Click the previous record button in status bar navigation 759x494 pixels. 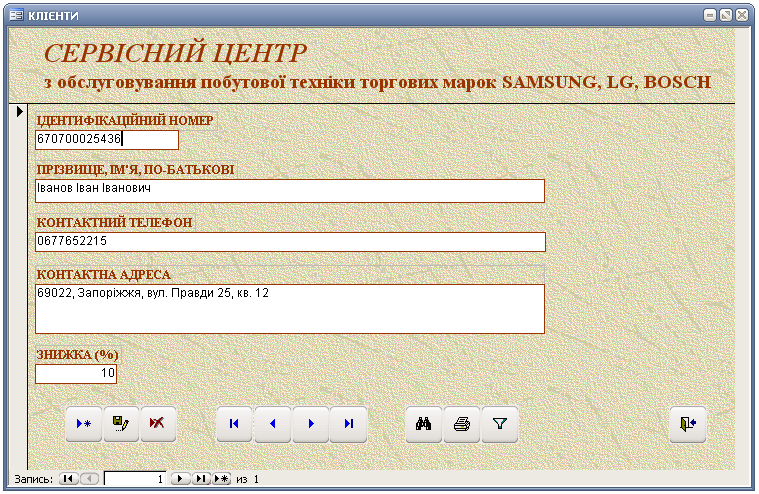(x=90, y=479)
